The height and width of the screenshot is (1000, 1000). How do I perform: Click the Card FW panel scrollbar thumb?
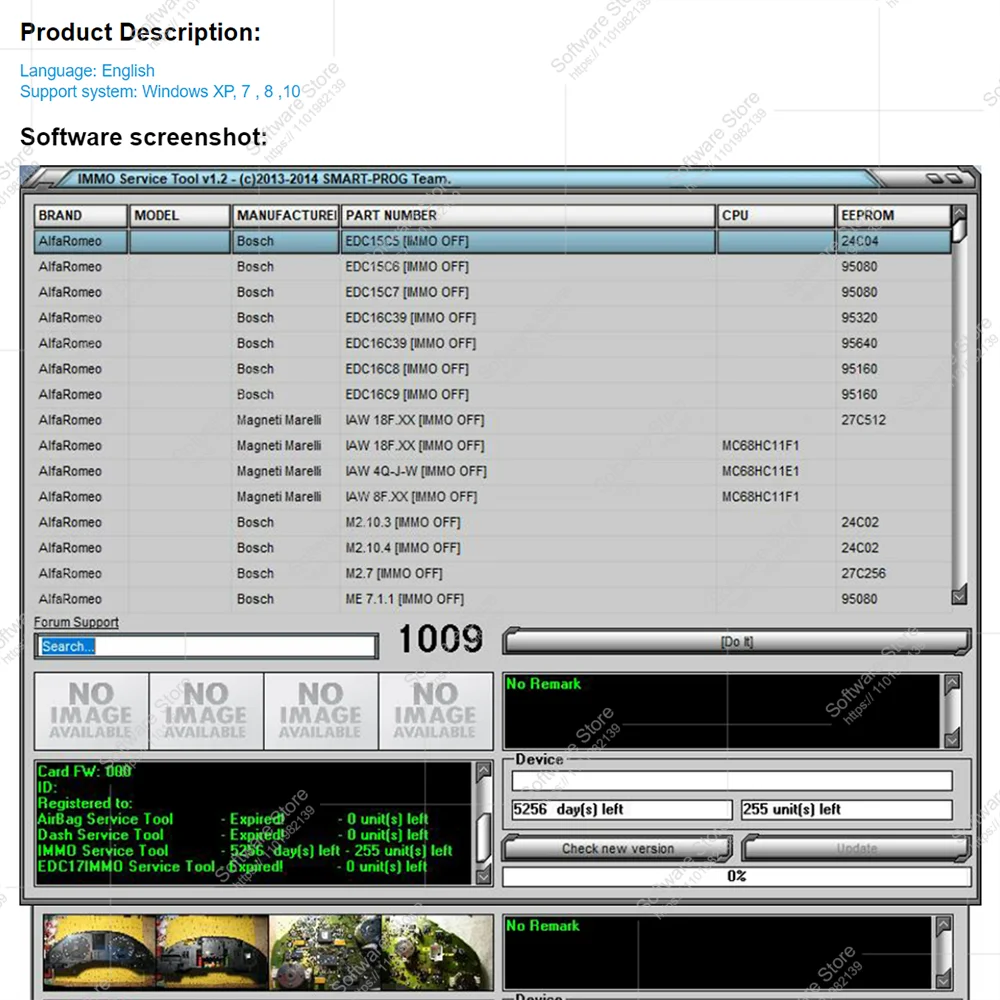pyautogui.click(x=483, y=837)
